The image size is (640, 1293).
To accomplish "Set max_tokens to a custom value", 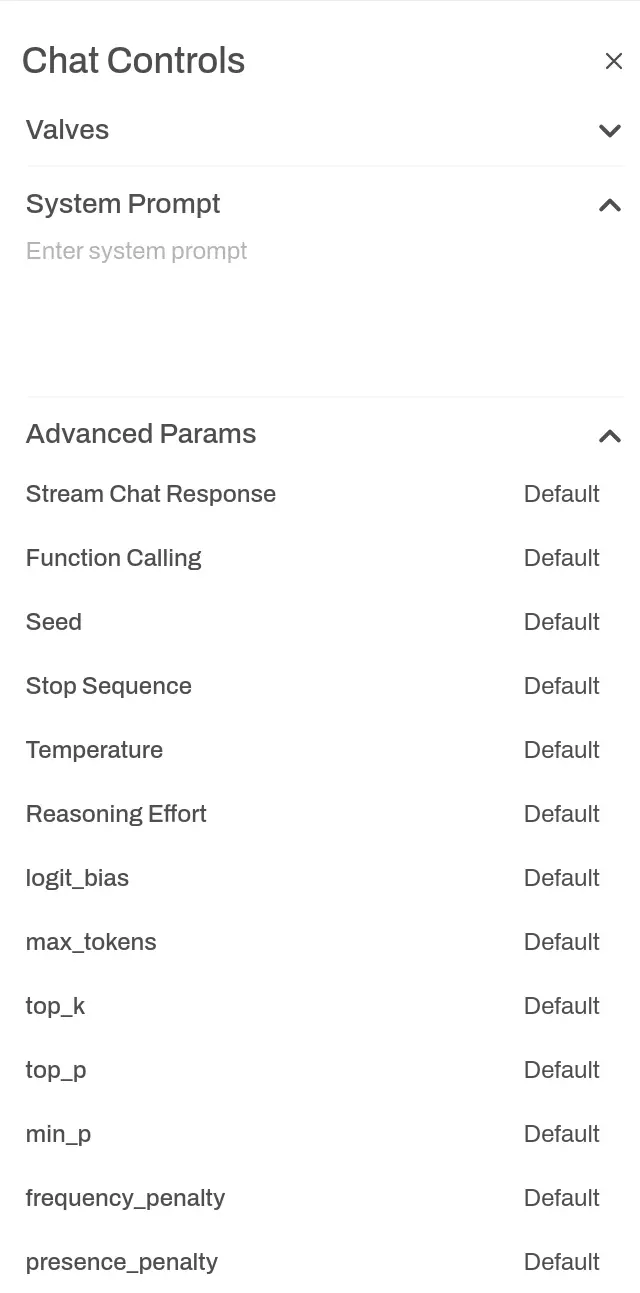I will click(561, 942).
